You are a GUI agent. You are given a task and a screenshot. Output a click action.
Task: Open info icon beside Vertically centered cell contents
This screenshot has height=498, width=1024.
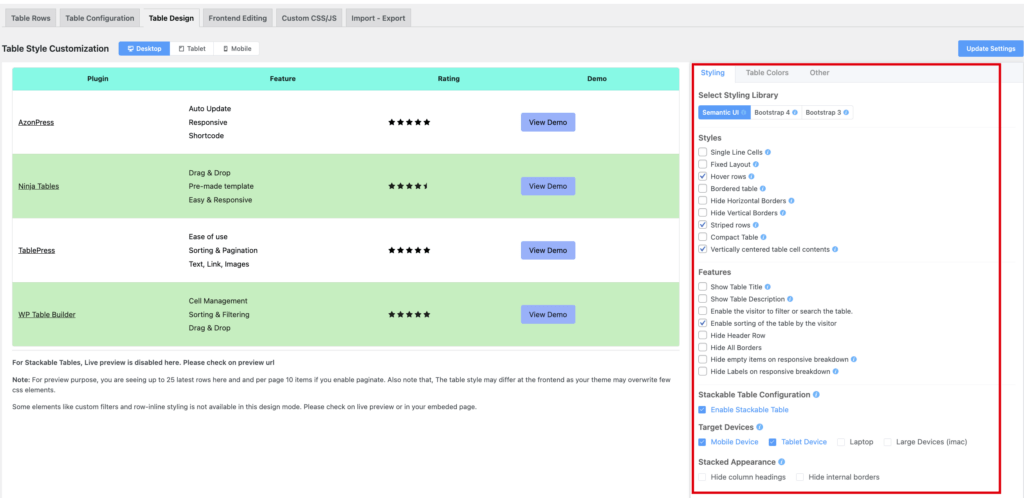coord(835,249)
